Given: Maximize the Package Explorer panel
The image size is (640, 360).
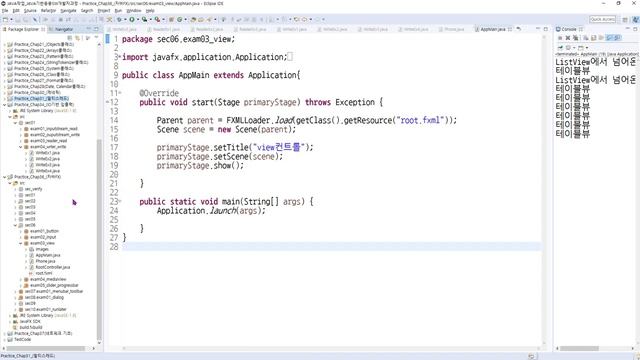Looking at the screenshot, I should (x=96, y=29).
